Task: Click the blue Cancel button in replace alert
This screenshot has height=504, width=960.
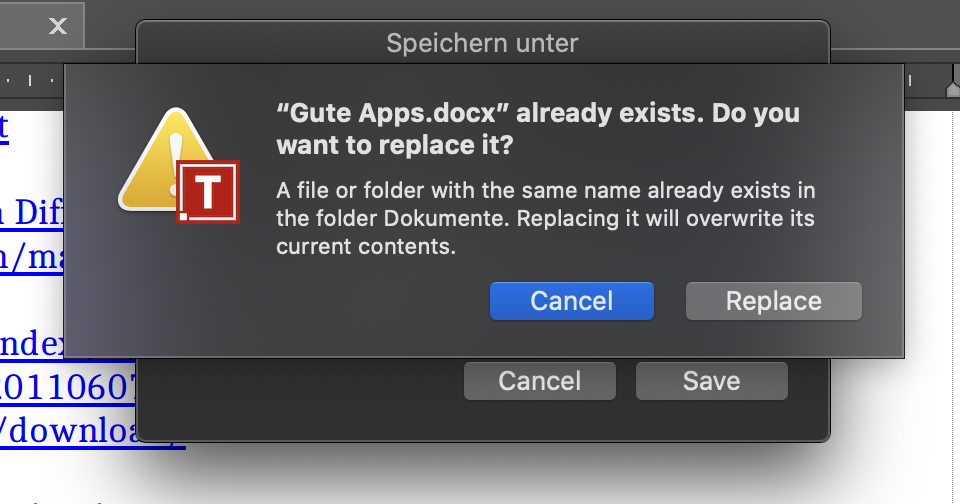Action: coord(571,301)
